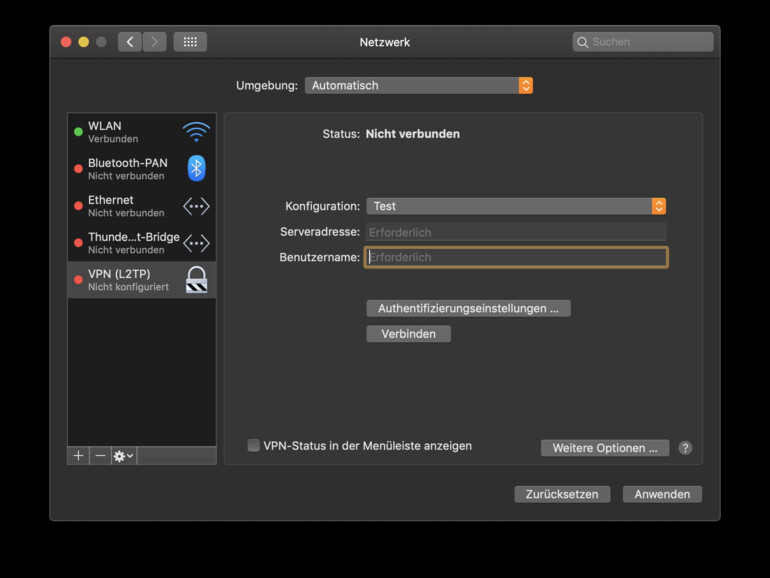Open the Umgebung dropdown

pyautogui.click(x=418, y=86)
